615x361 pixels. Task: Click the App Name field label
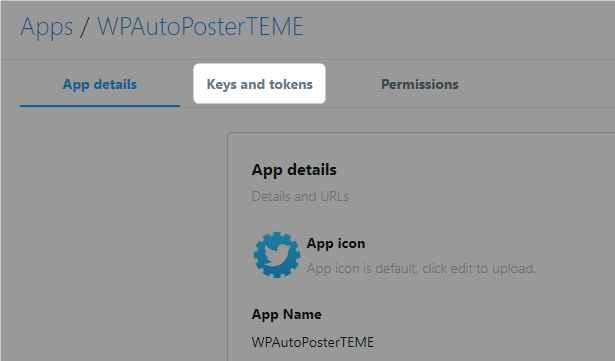tap(286, 314)
